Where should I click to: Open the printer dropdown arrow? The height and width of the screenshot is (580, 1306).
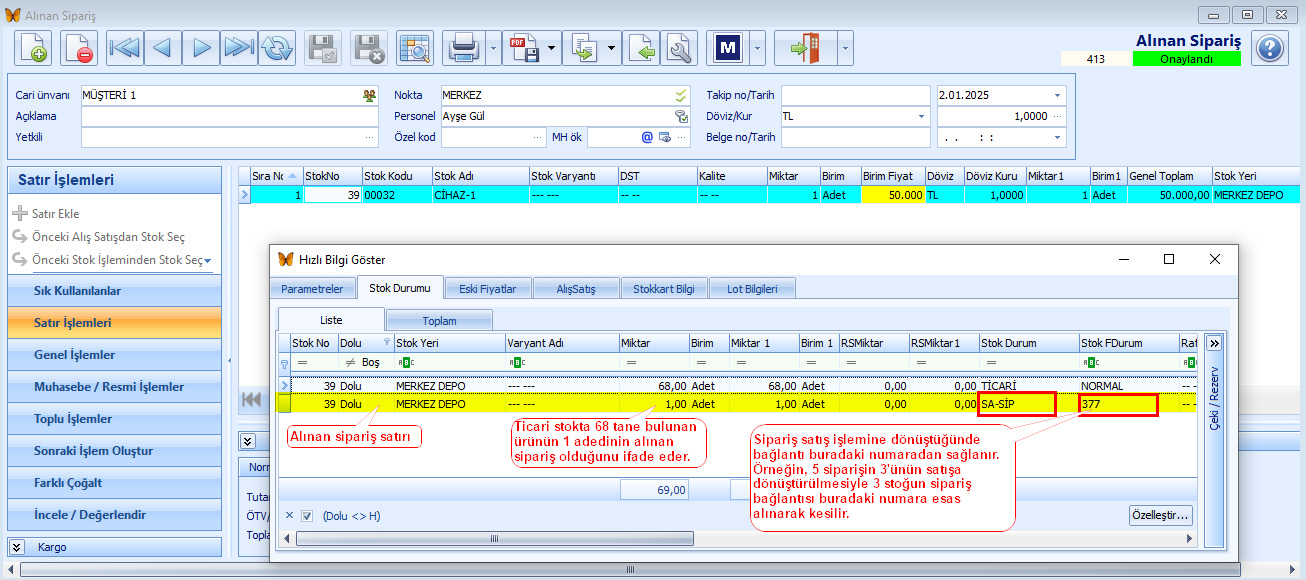click(493, 48)
